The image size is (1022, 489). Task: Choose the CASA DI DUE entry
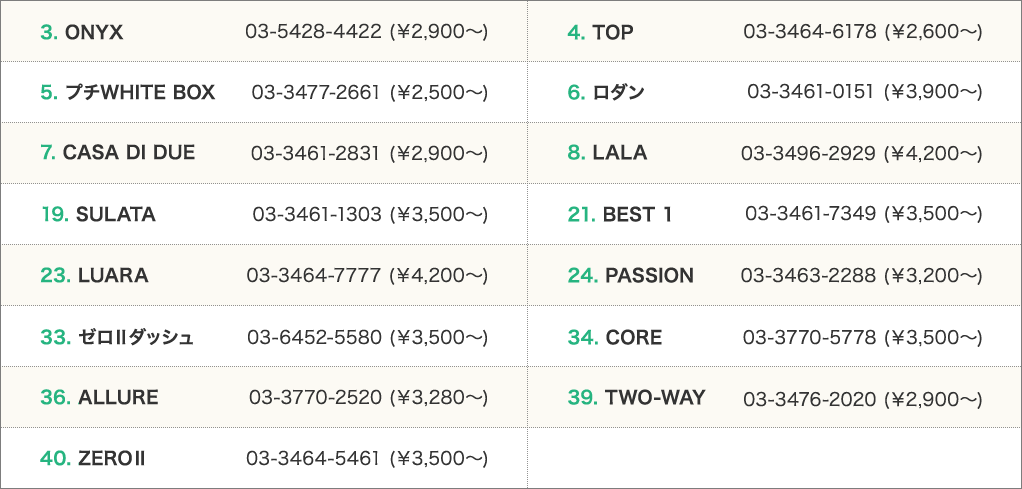click(x=128, y=153)
